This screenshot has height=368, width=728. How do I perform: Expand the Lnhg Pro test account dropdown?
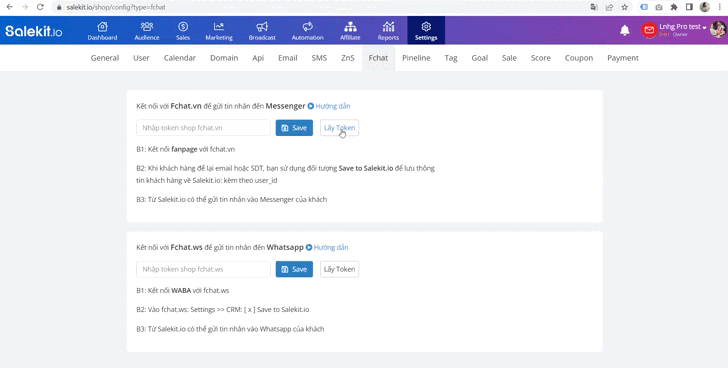(682, 27)
